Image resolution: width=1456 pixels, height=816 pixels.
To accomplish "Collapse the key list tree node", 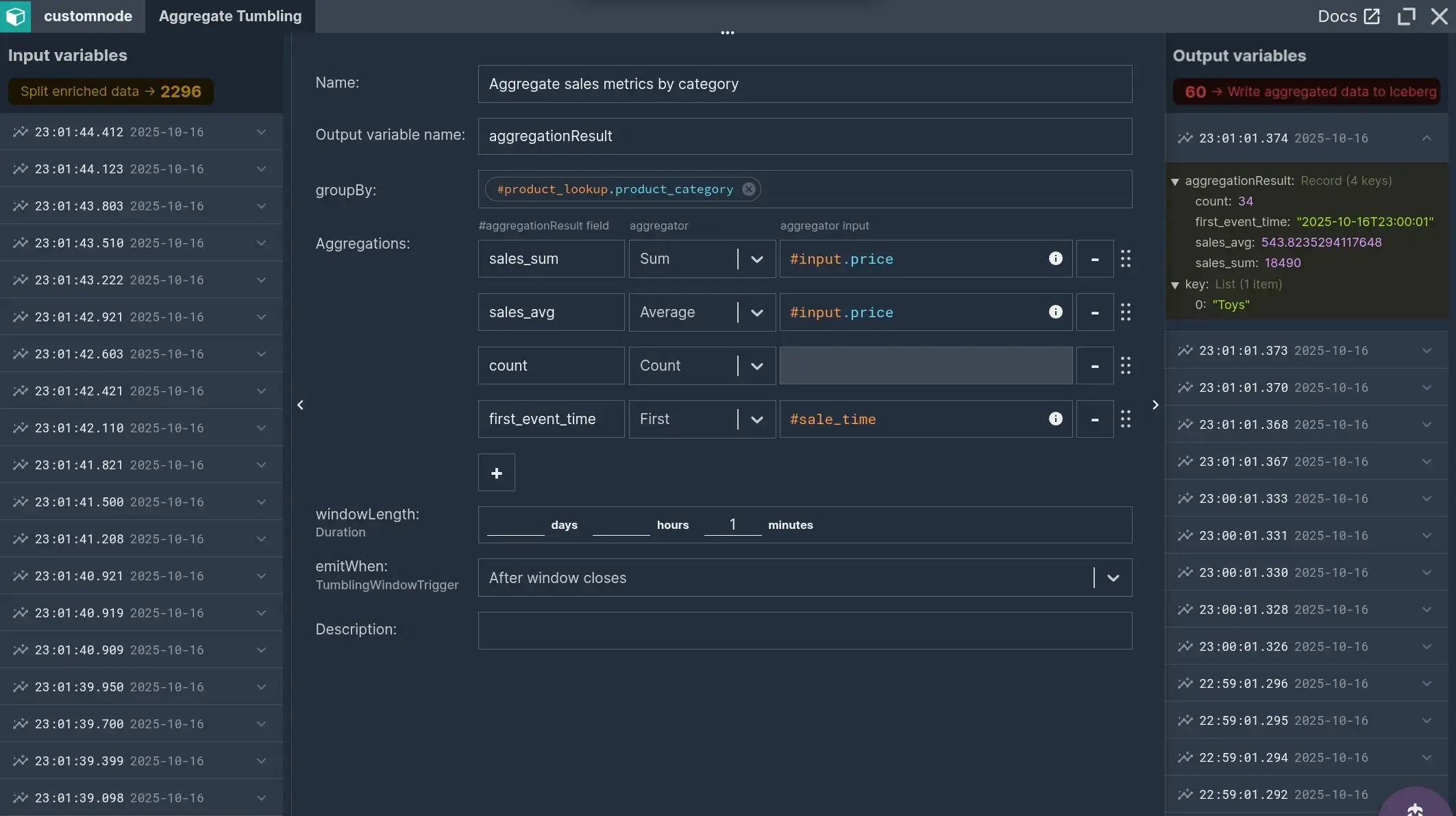I will [1175, 285].
